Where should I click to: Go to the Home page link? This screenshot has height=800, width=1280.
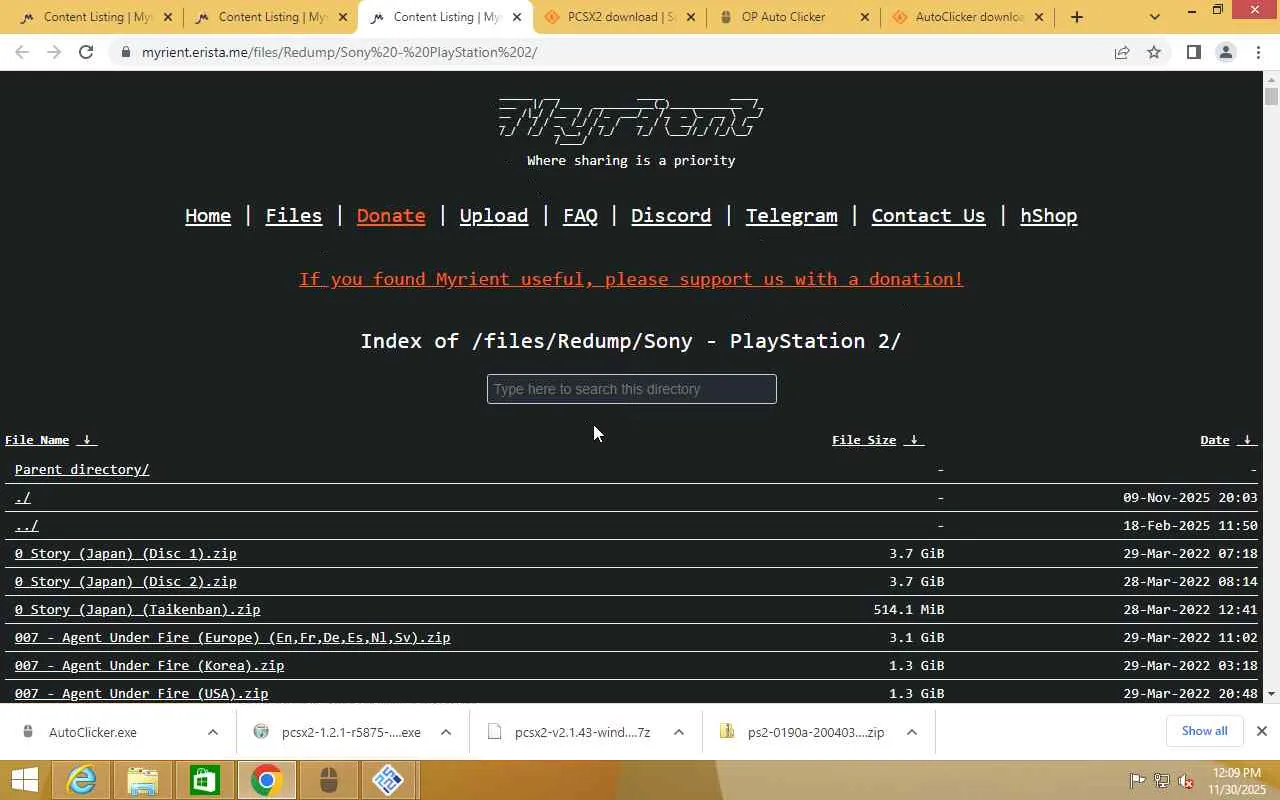[x=208, y=216]
